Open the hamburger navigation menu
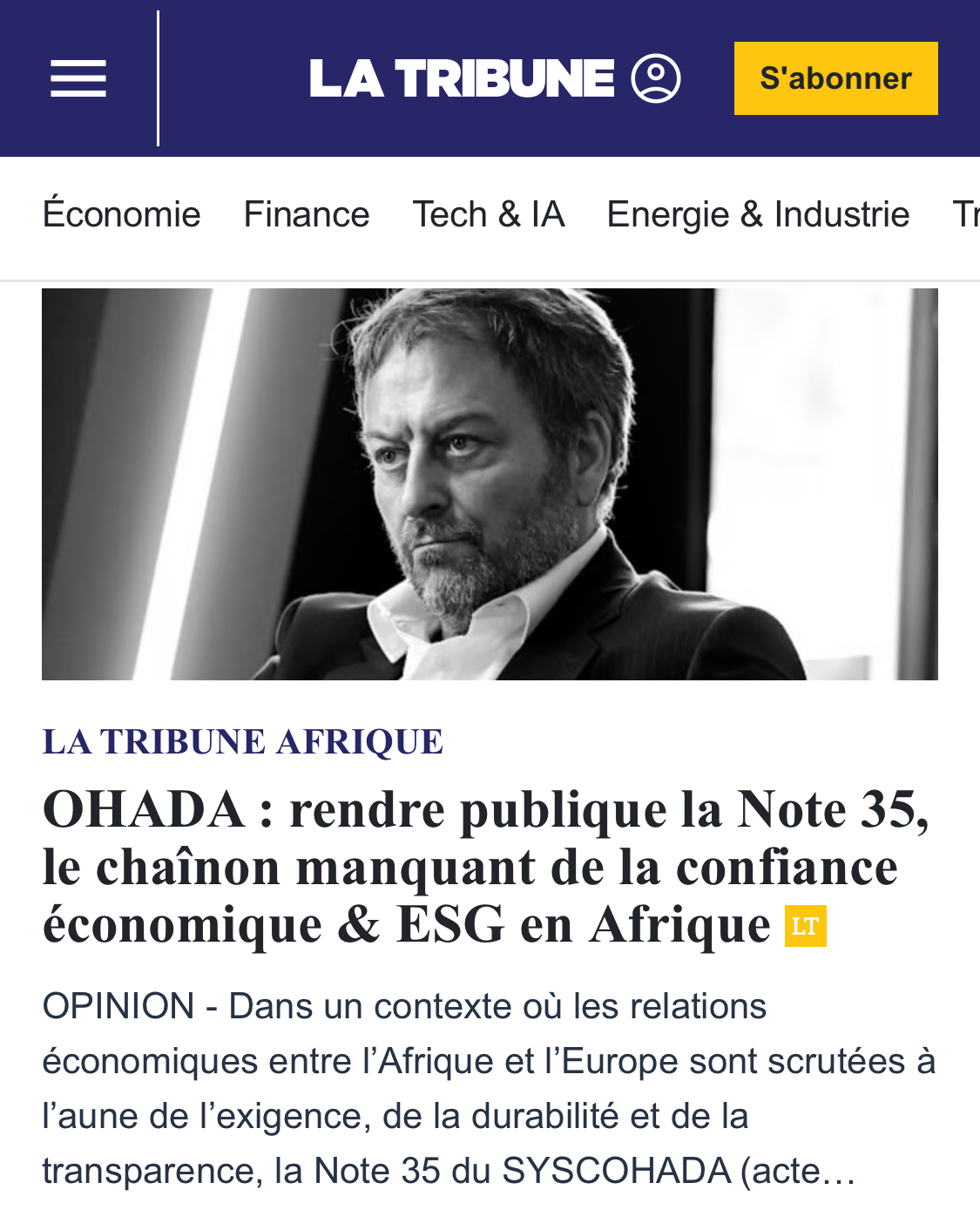The width and height of the screenshot is (980, 1230). 77,77
